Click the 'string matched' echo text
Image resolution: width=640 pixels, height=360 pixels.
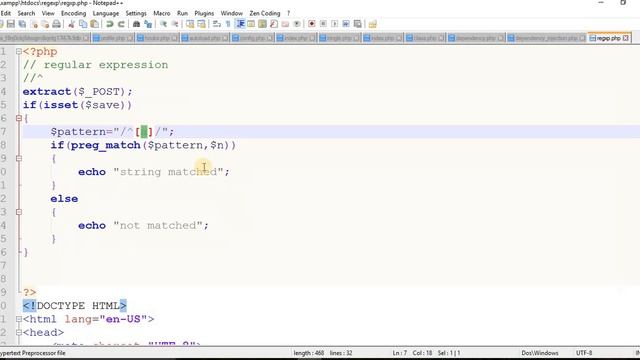[168, 172]
